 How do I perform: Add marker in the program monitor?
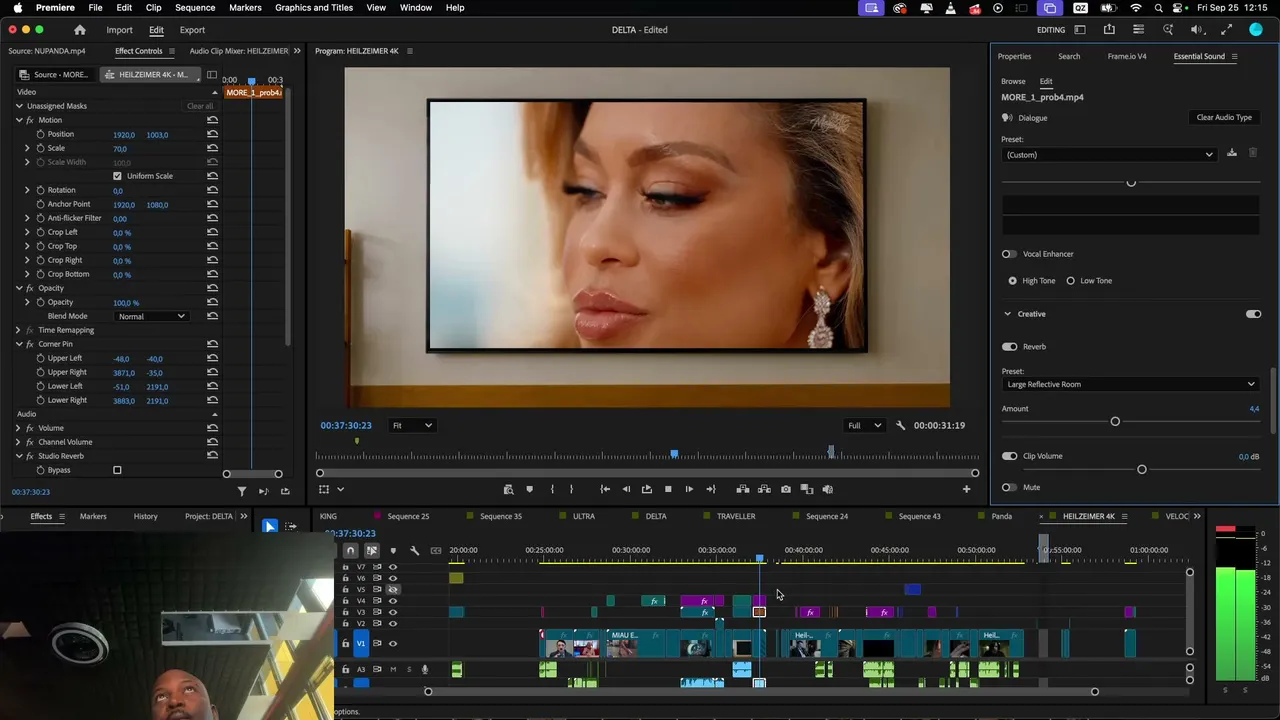(x=529, y=489)
